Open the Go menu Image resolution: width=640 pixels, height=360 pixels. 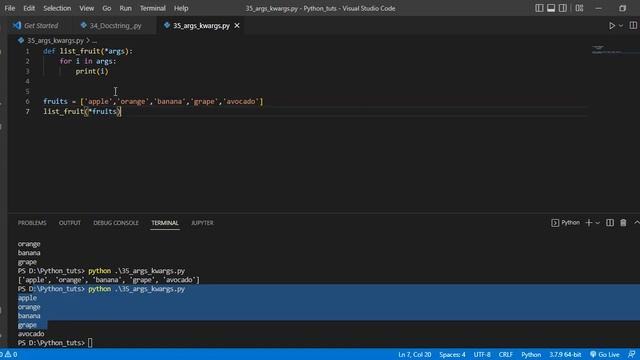(107, 8)
